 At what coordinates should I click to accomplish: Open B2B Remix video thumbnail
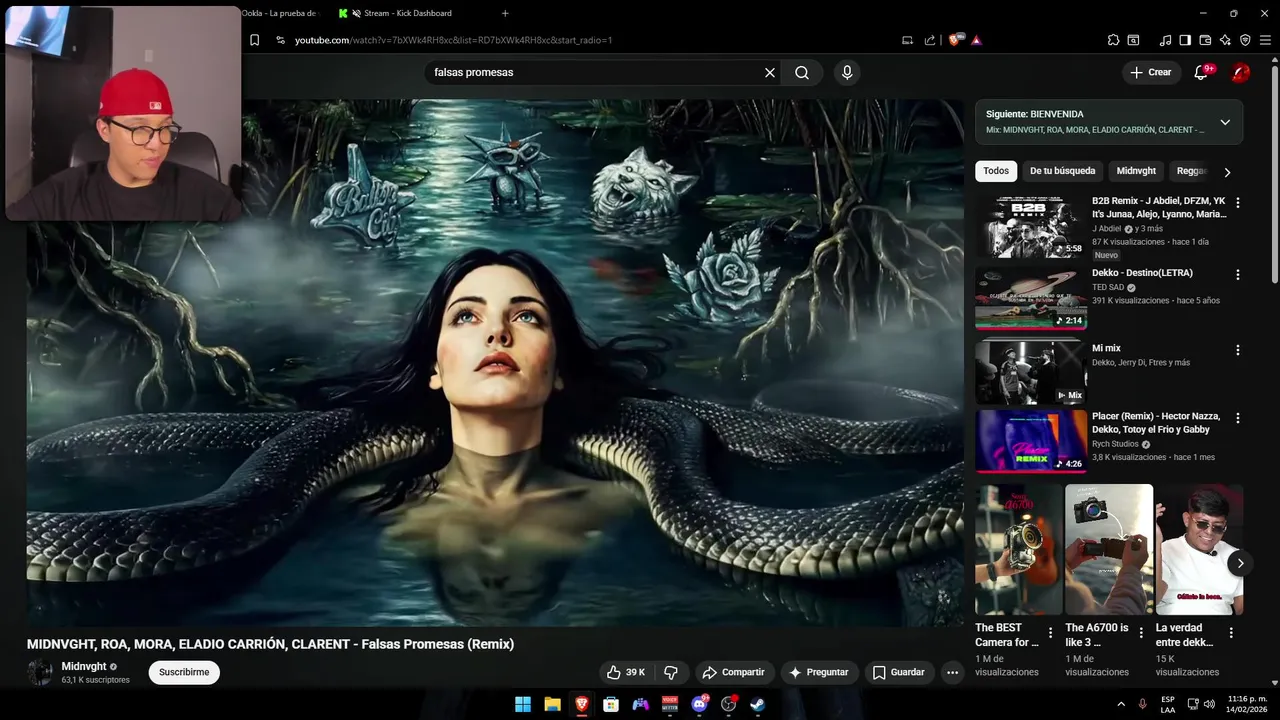point(1031,227)
